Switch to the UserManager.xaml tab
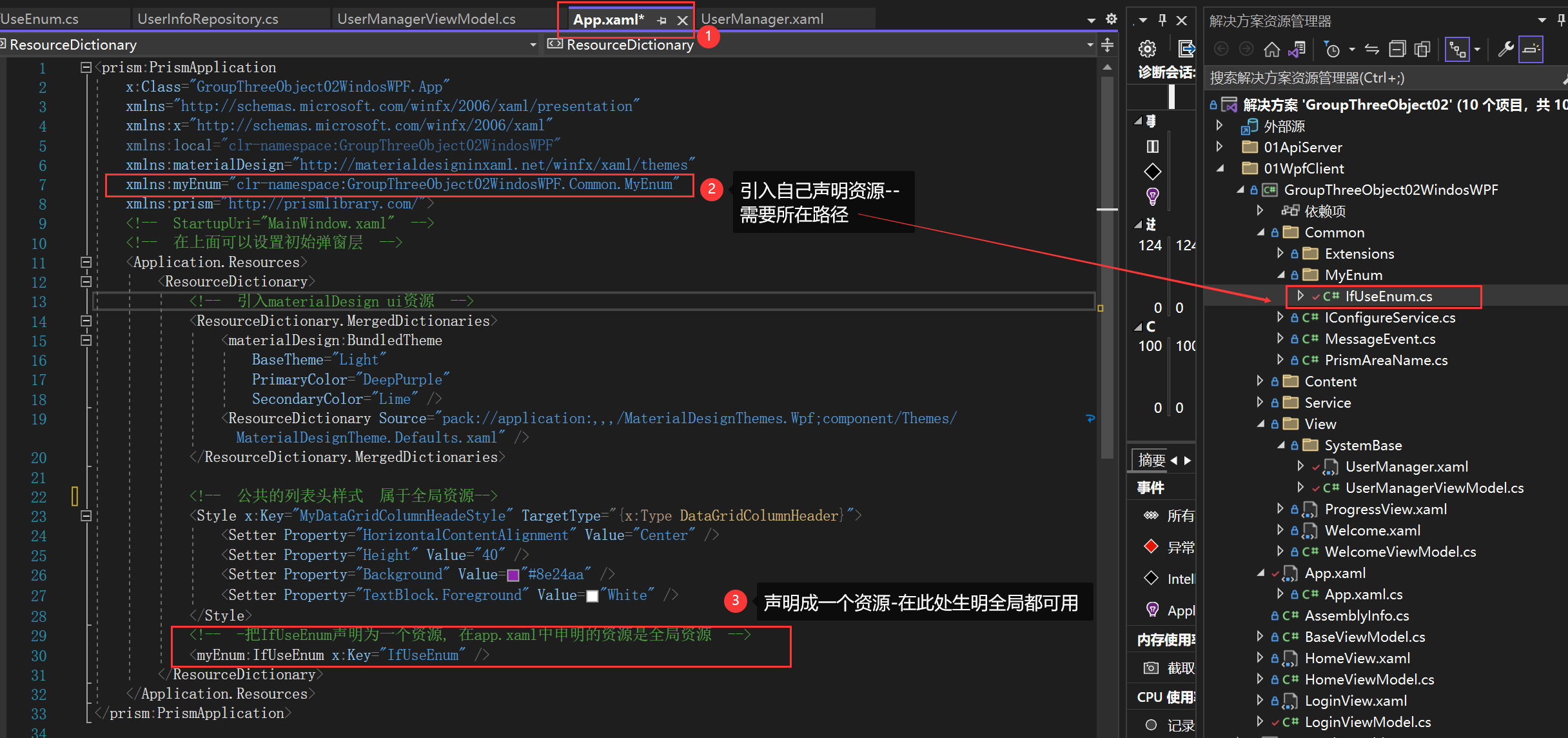 762,19
